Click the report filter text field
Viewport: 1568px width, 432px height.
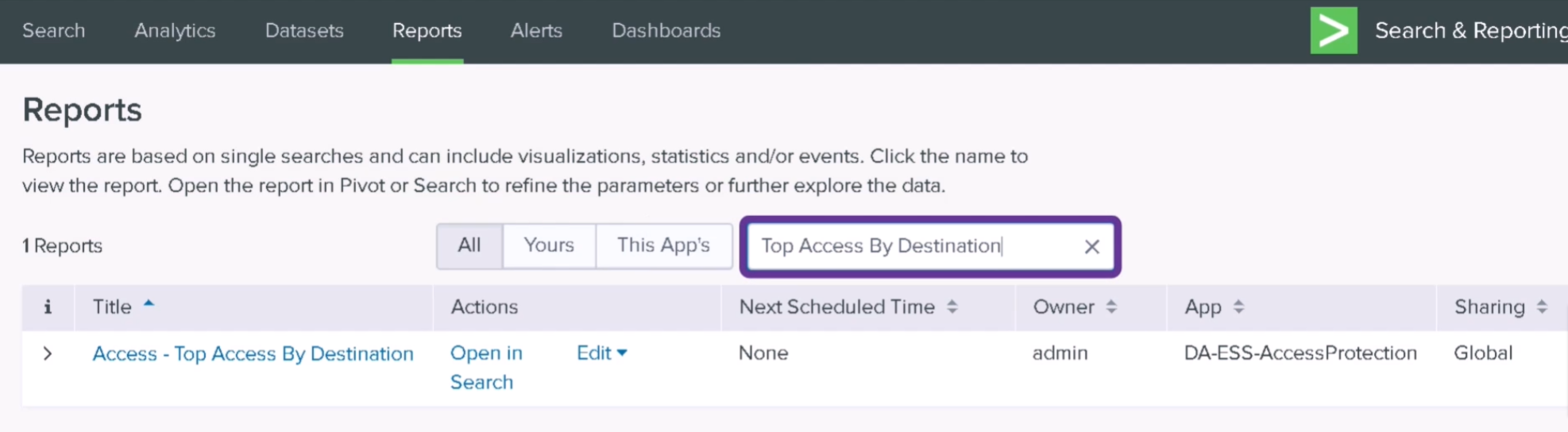[913, 246]
